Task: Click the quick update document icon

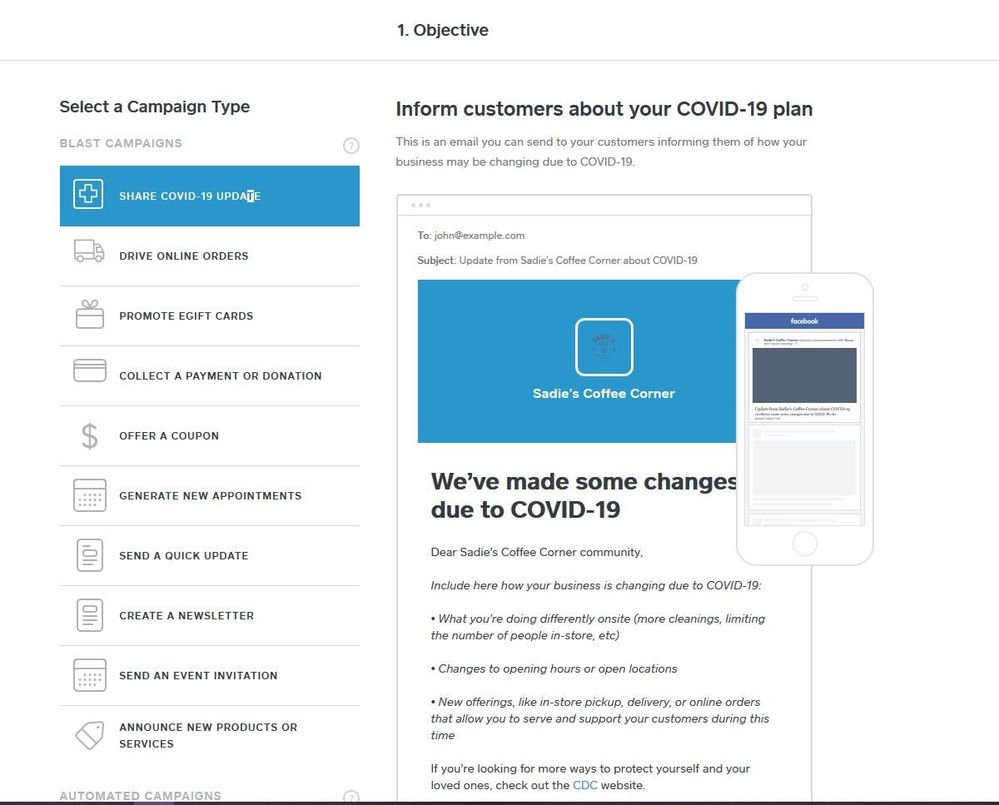Action: click(89, 555)
